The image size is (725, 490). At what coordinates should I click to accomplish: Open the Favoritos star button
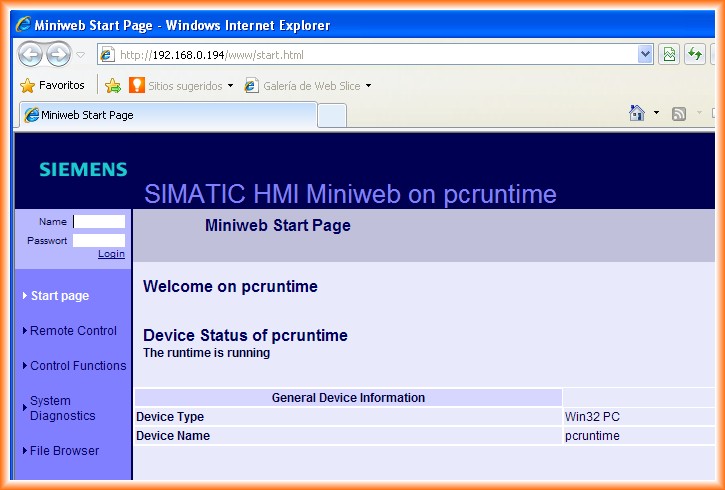[53, 86]
